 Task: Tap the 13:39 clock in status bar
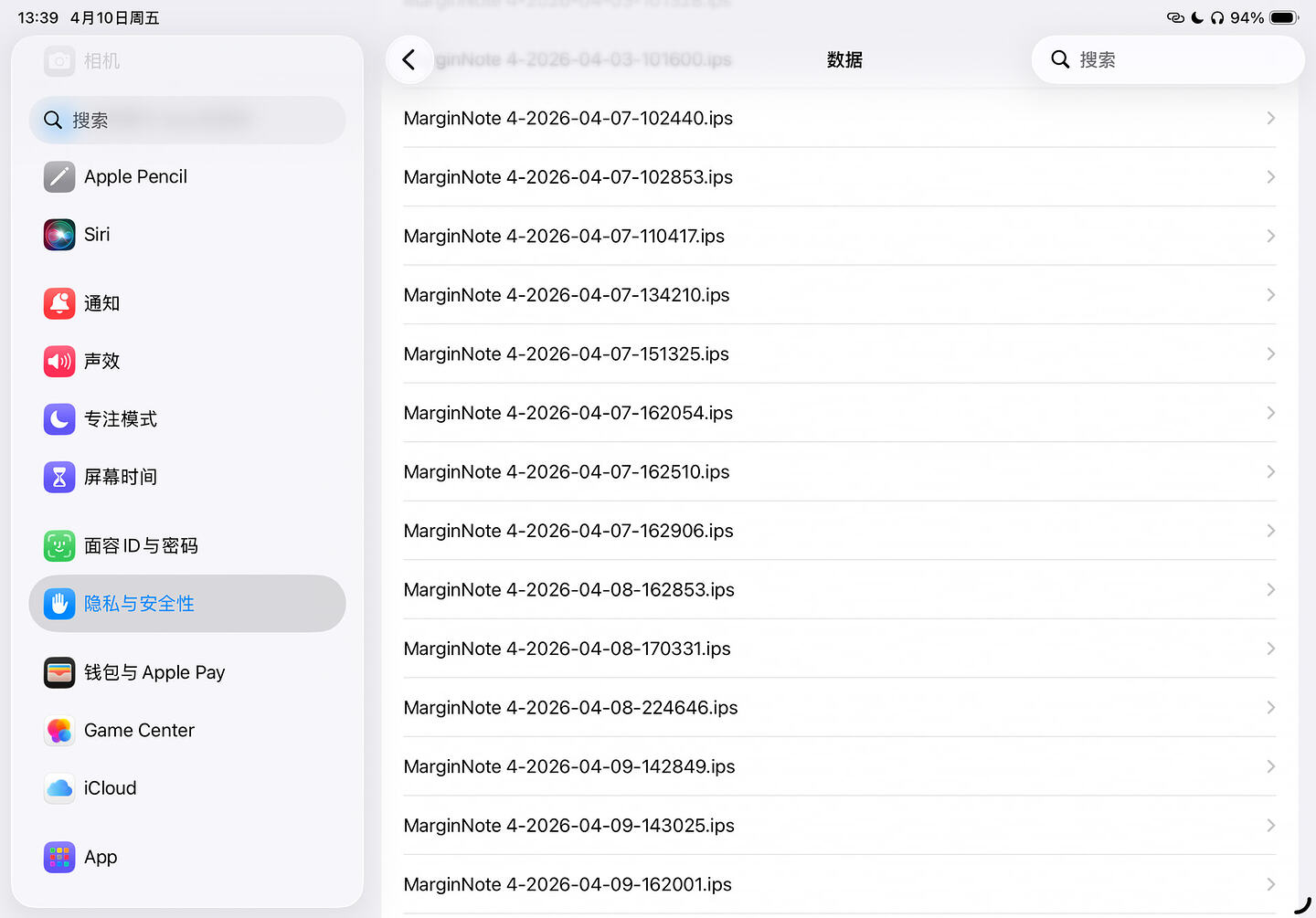point(37,18)
